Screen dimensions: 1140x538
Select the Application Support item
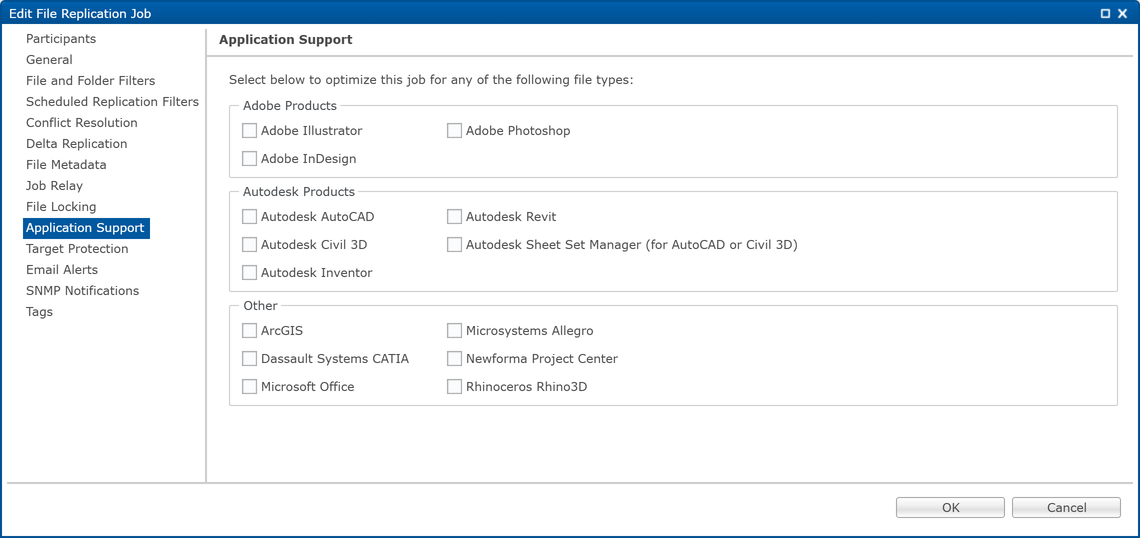(x=86, y=228)
